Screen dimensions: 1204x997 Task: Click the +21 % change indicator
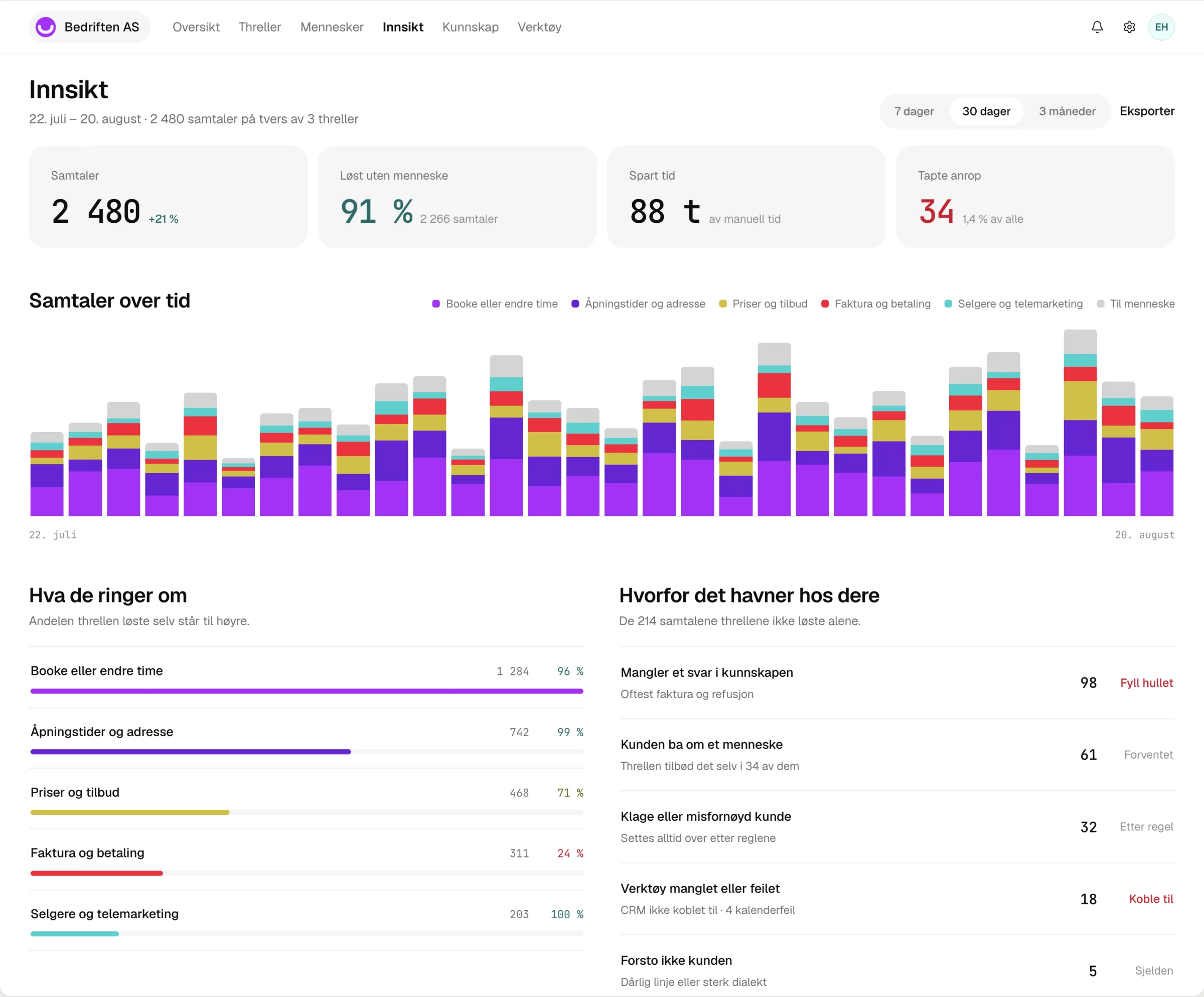point(164,219)
